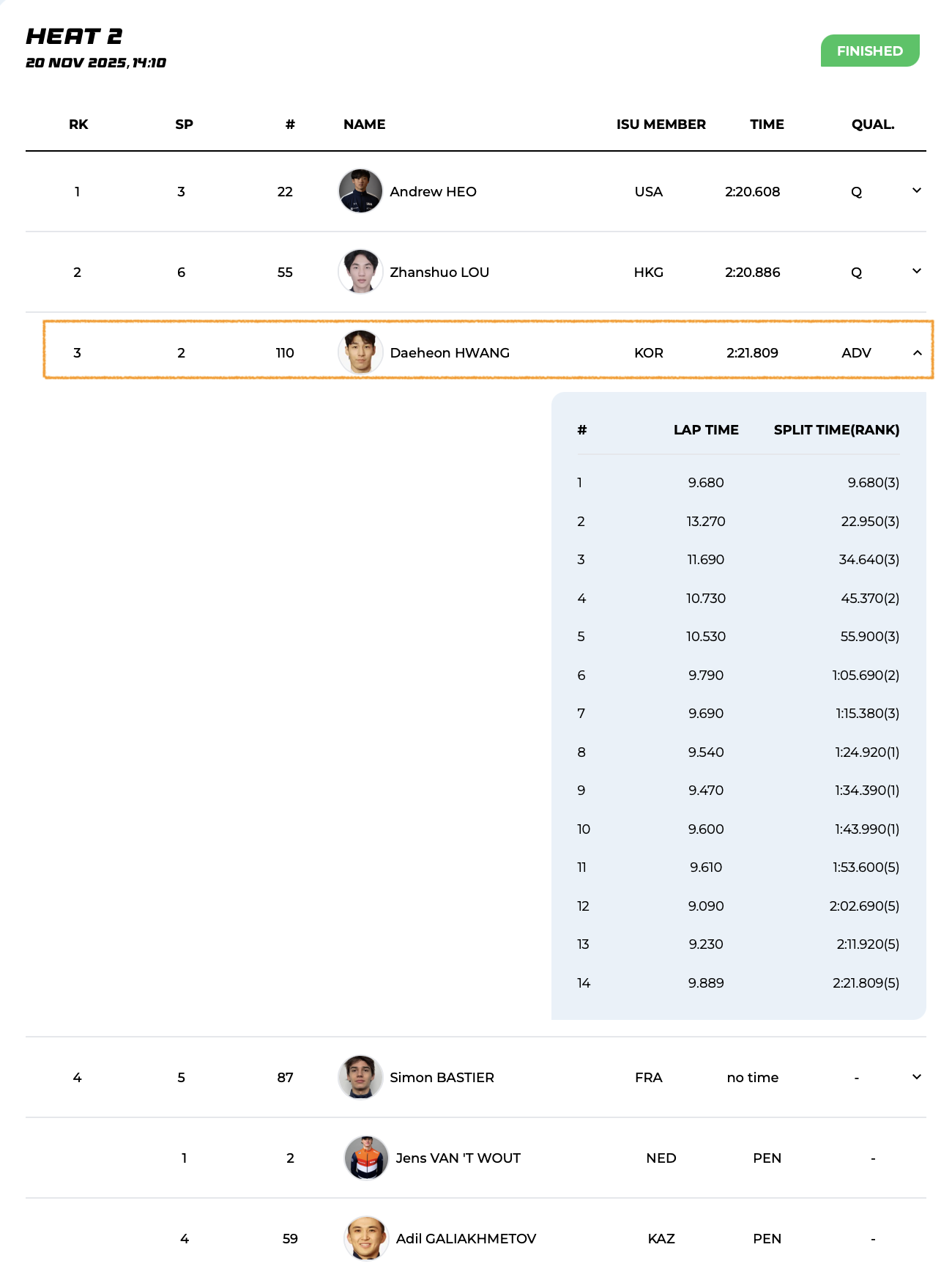This screenshot has width=952, height=1269.
Task: Click the green FINISHED status badge
Action: (869, 51)
